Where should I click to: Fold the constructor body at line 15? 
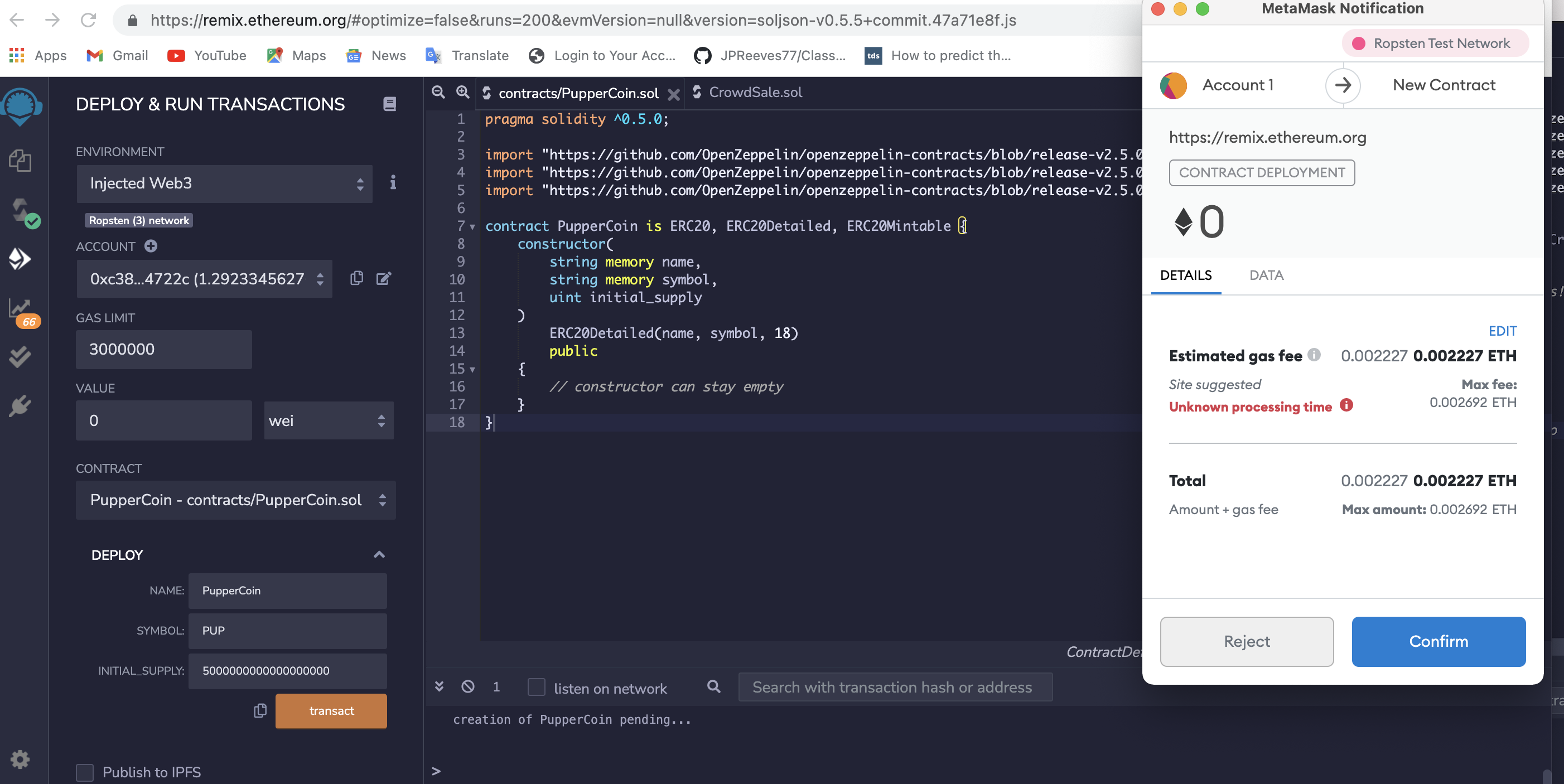pyautogui.click(x=473, y=369)
